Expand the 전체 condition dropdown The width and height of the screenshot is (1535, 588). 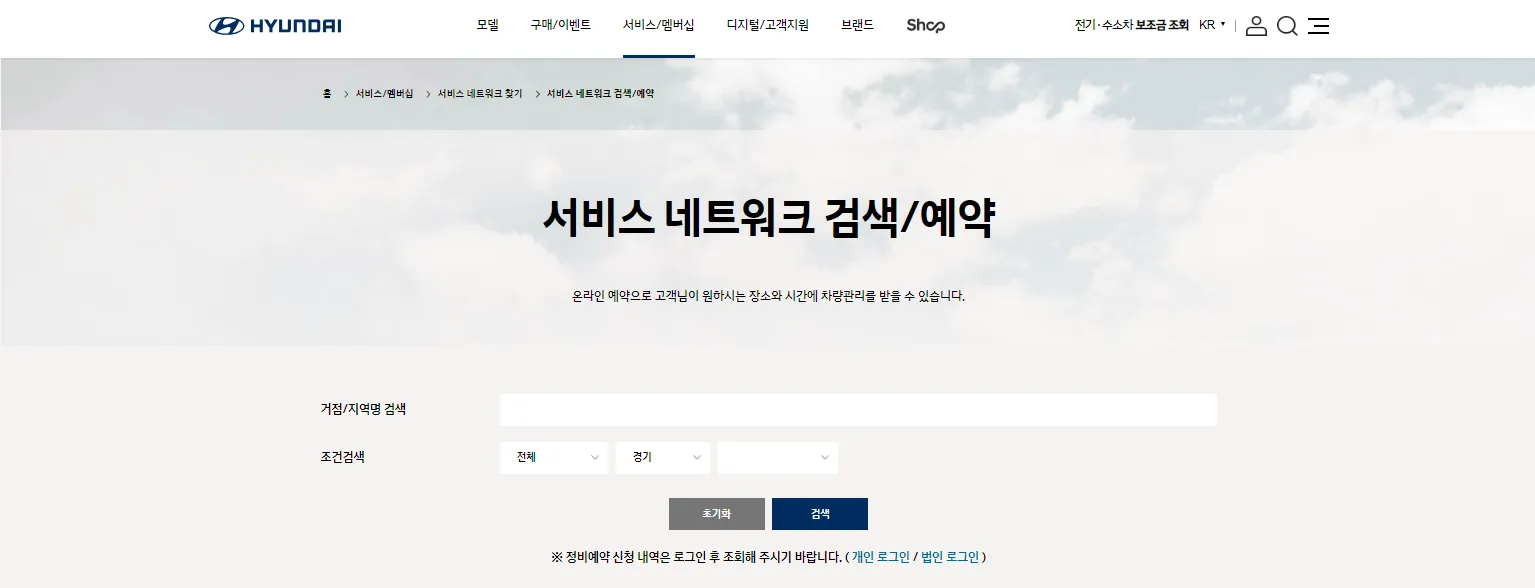pyautogui.click(x=553, y=457)
